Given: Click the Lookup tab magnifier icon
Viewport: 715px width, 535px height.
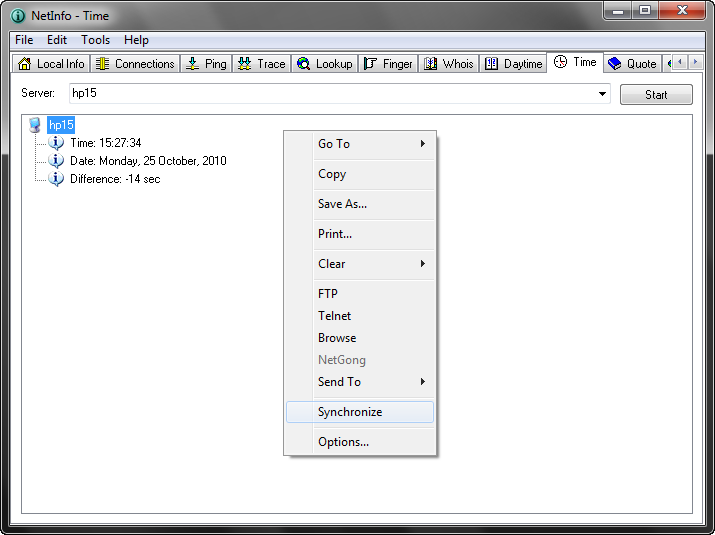Looking at the screenshot, I should point(304,64).
